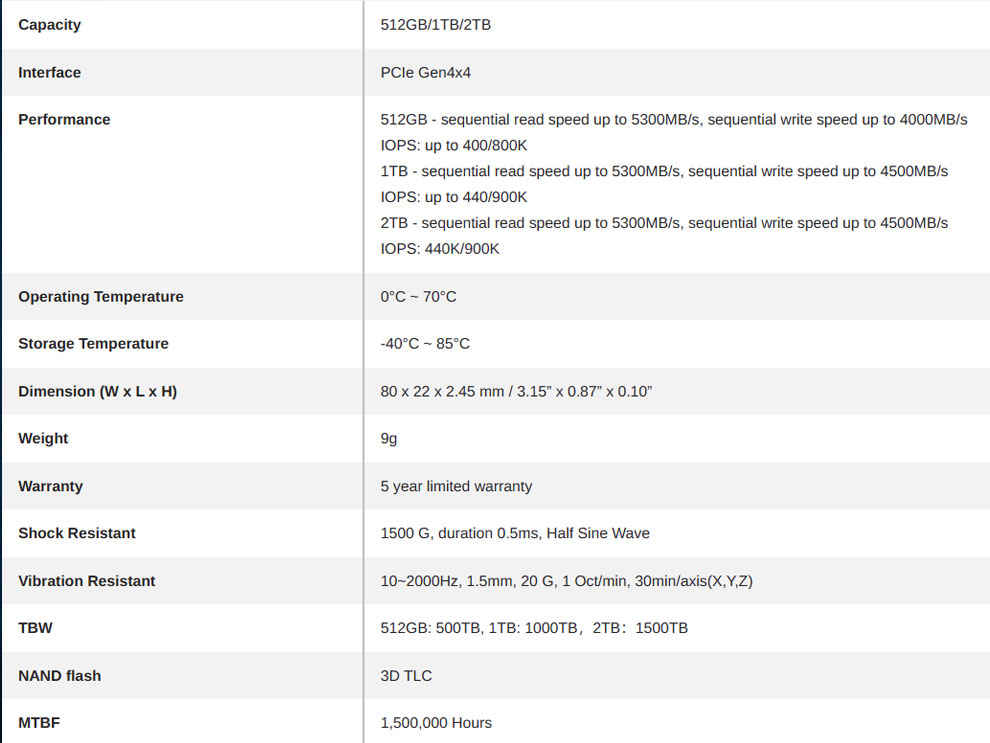990x743 pixels.
Task: Click the Interface label
Action: coord(49,73)
